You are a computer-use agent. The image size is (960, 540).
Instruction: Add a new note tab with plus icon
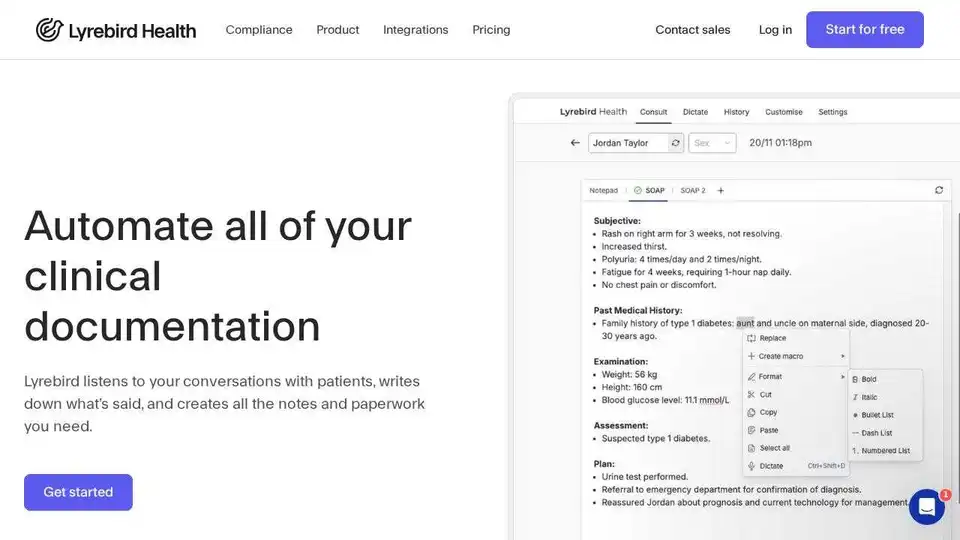point(721,190)
